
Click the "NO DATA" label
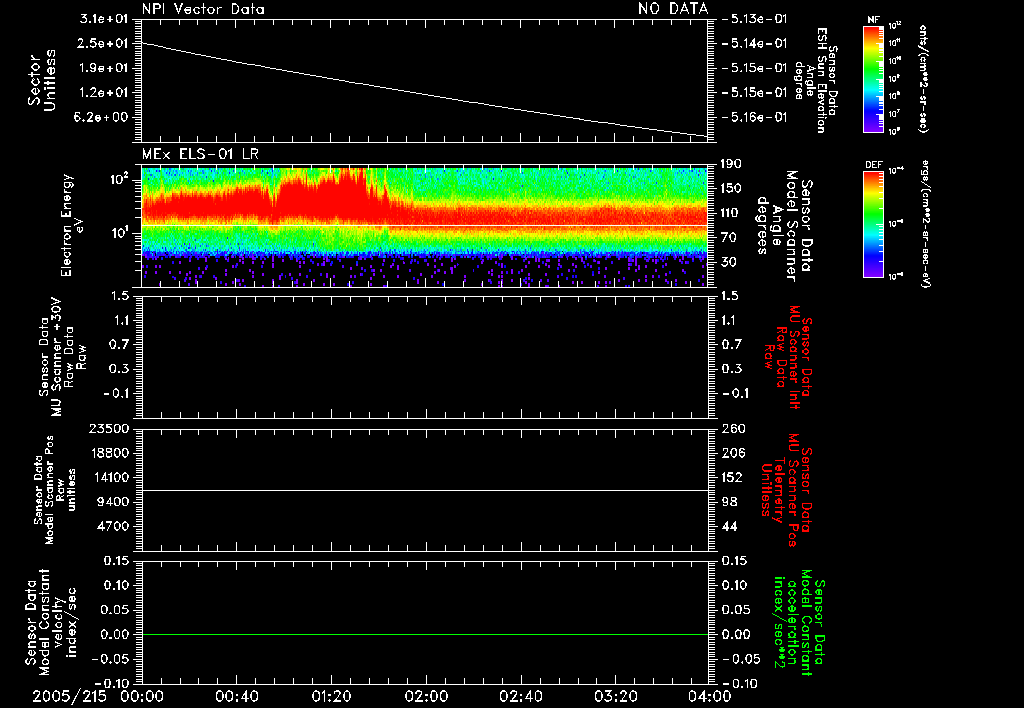[x=673, y=9]
